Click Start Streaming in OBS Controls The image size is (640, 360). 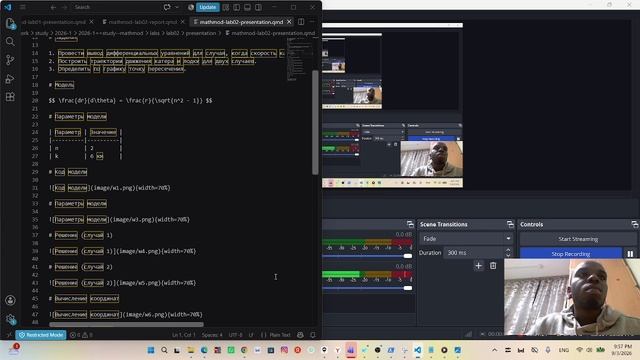[578, 239]
